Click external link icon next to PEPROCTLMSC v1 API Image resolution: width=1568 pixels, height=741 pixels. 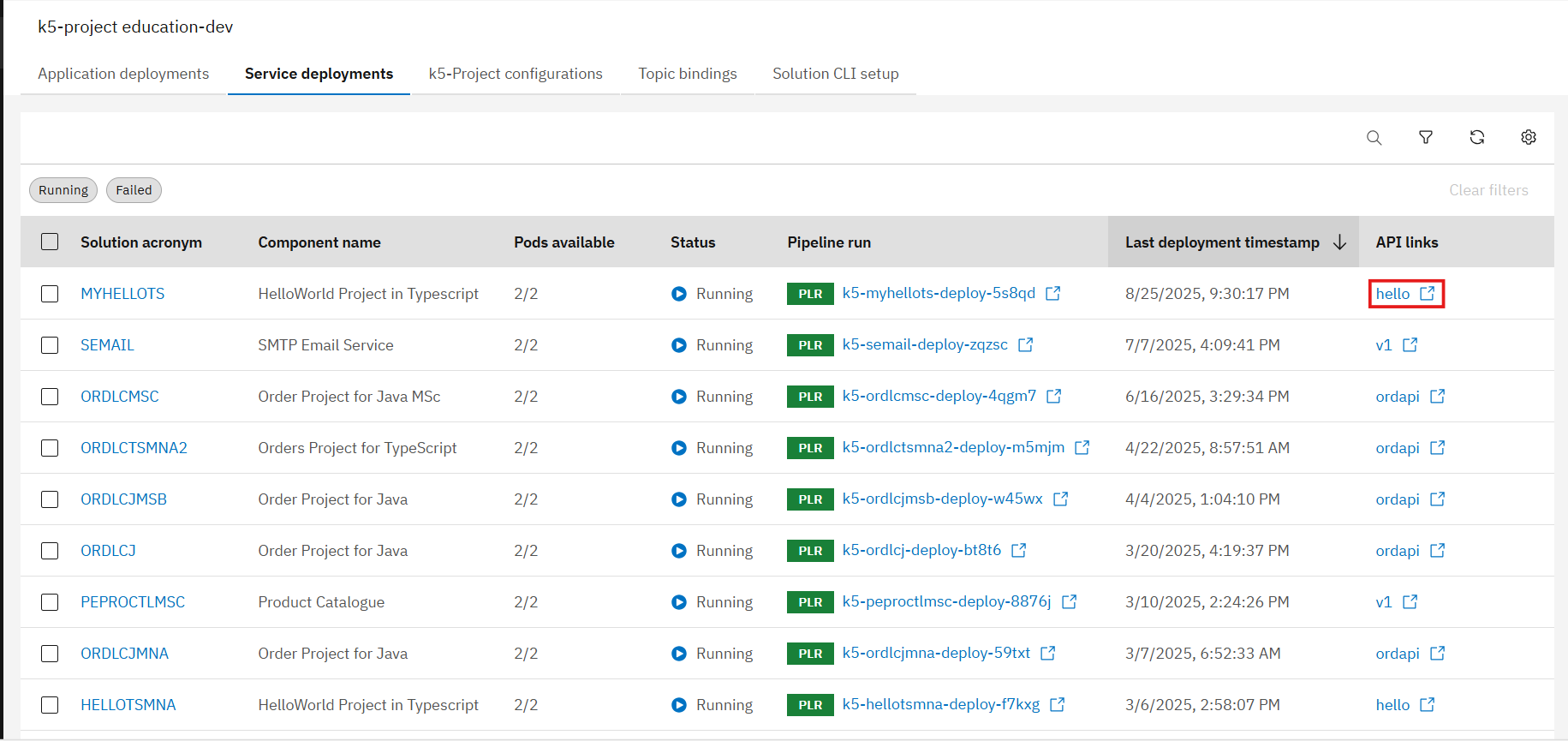(x=1410, y=602)
